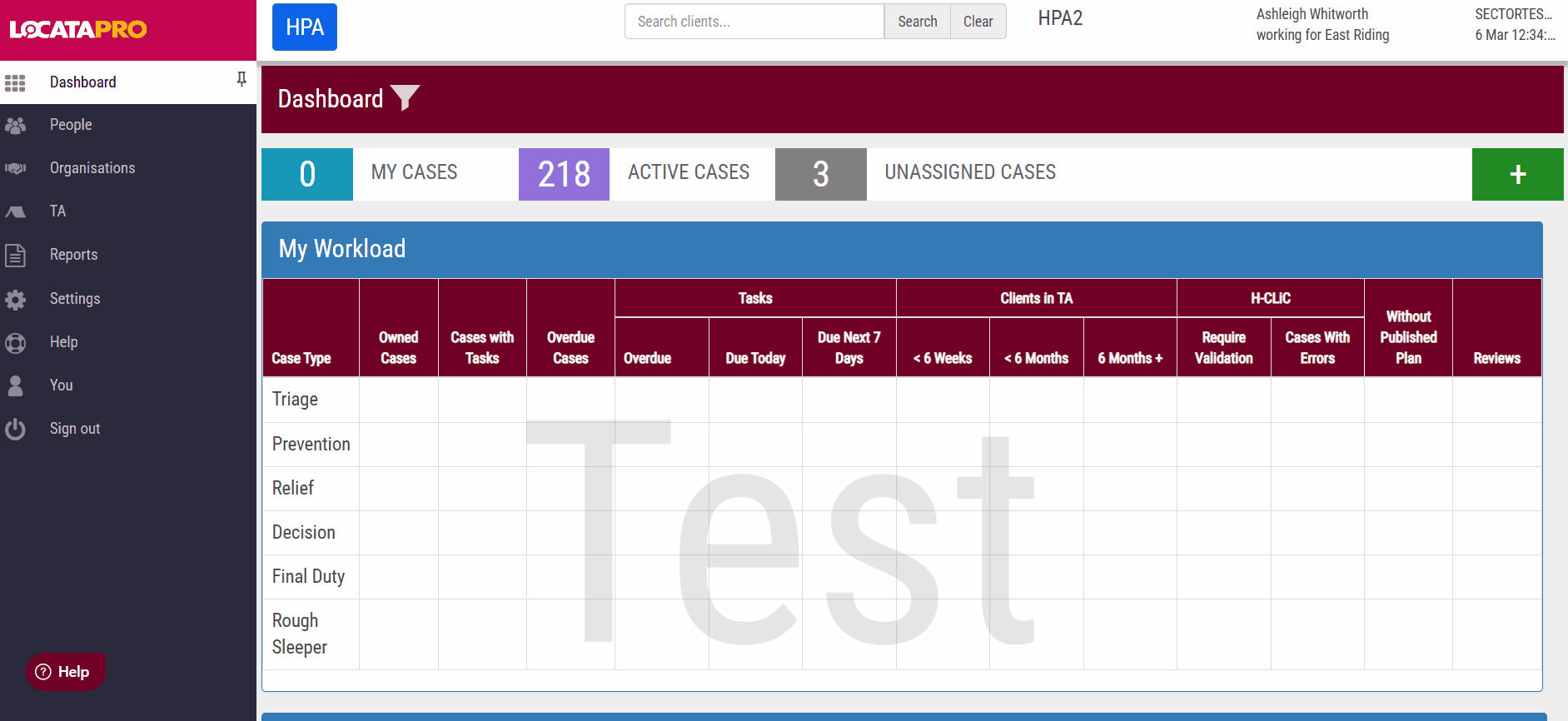Open the 218 Active Cases tile
The image size is (1568, 721).
564,174
